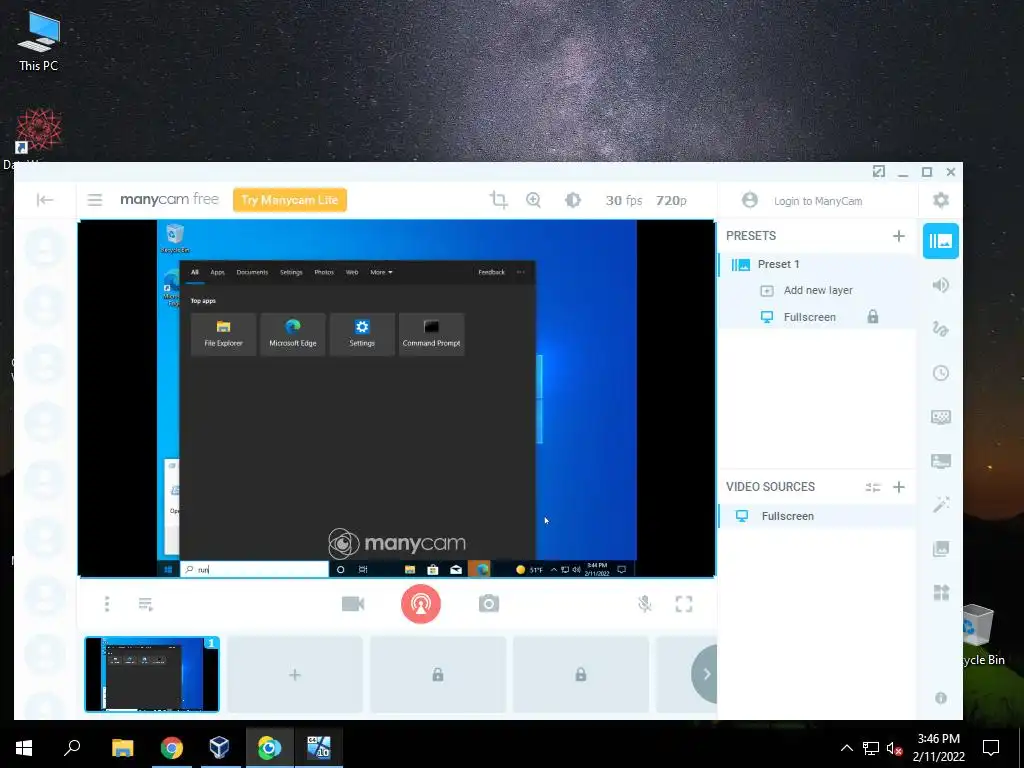The height and width of the screenshot is (768, 1024).
Task: Open the playlist icon below preview
Action: [146, 604]
